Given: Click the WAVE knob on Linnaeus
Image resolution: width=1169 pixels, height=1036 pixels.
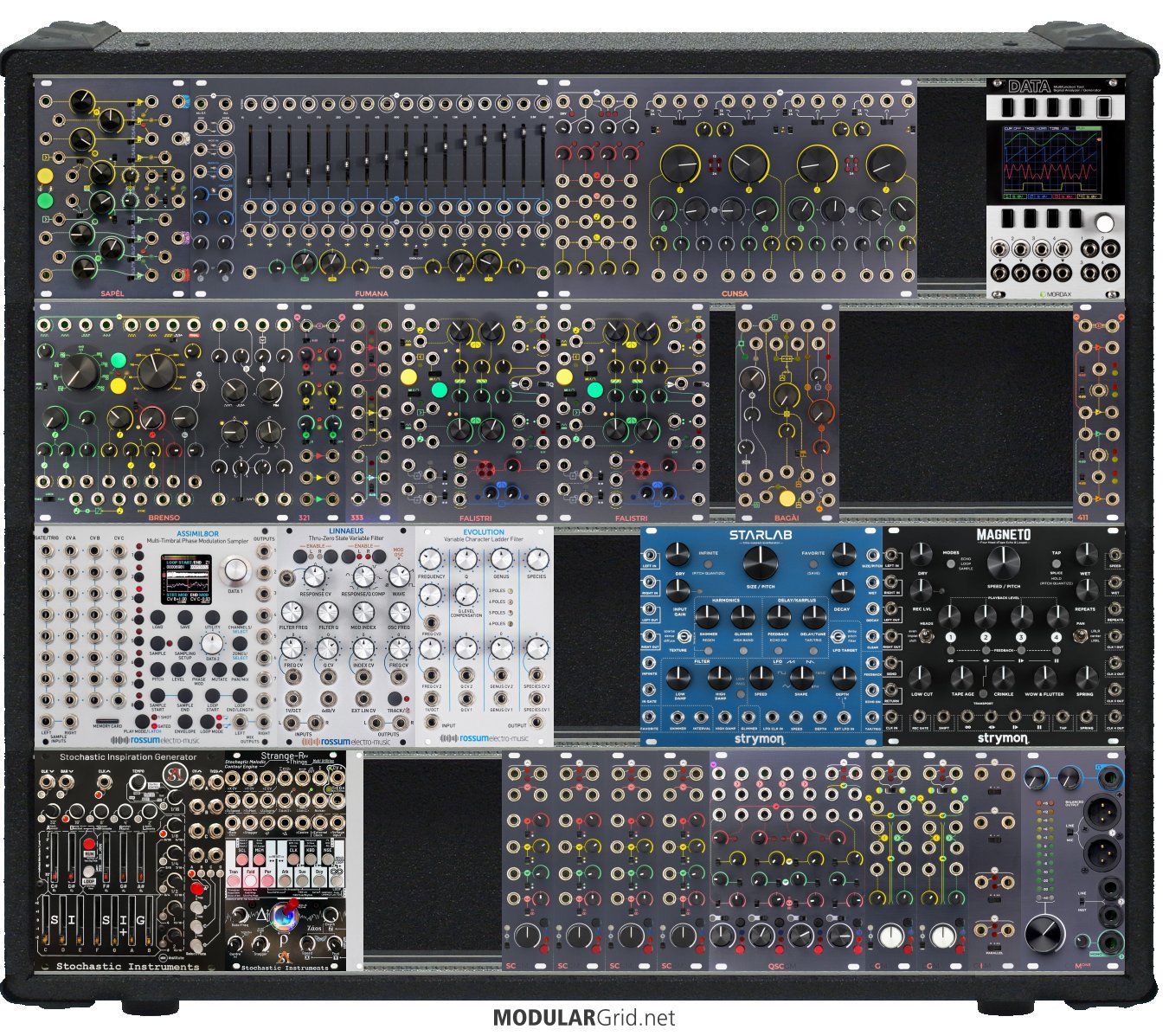Looking at the screenshot, I should point(399,576).
